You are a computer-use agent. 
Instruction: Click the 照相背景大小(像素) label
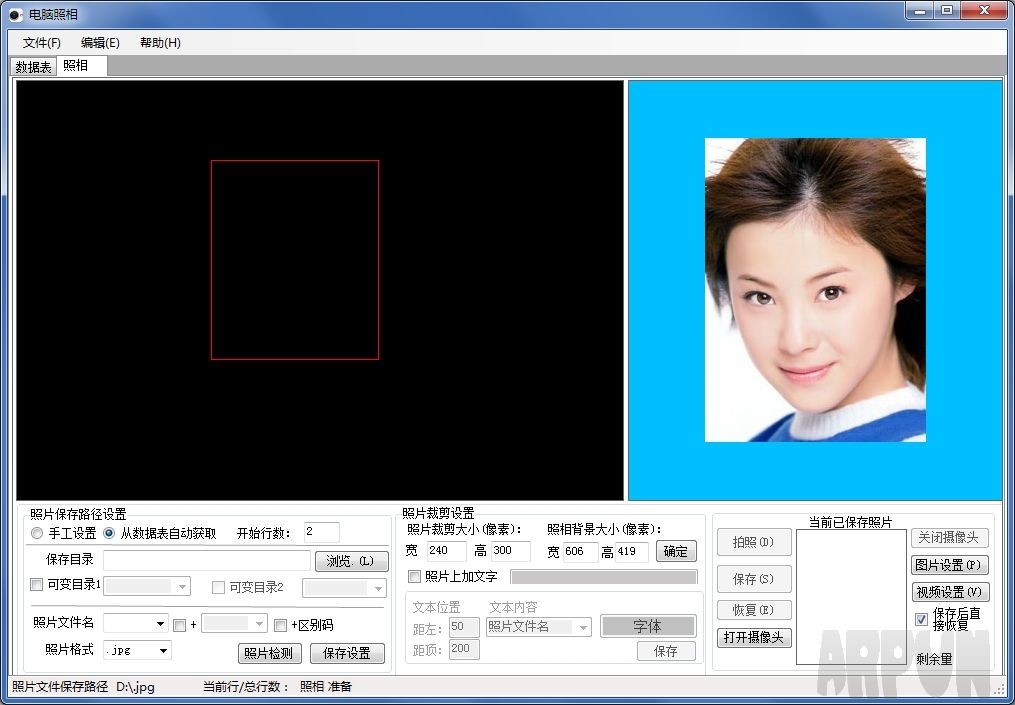[604, 529]
